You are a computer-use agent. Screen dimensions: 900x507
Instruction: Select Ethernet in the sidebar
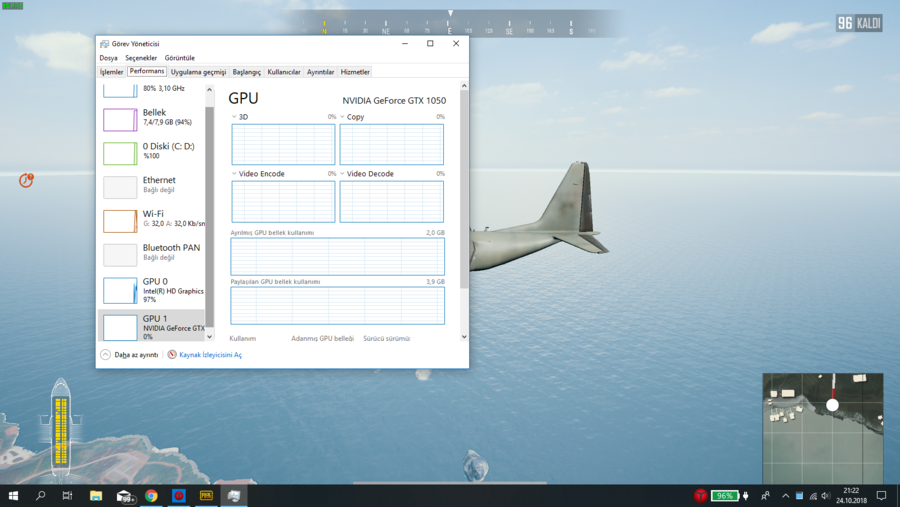tap(152, 187)
